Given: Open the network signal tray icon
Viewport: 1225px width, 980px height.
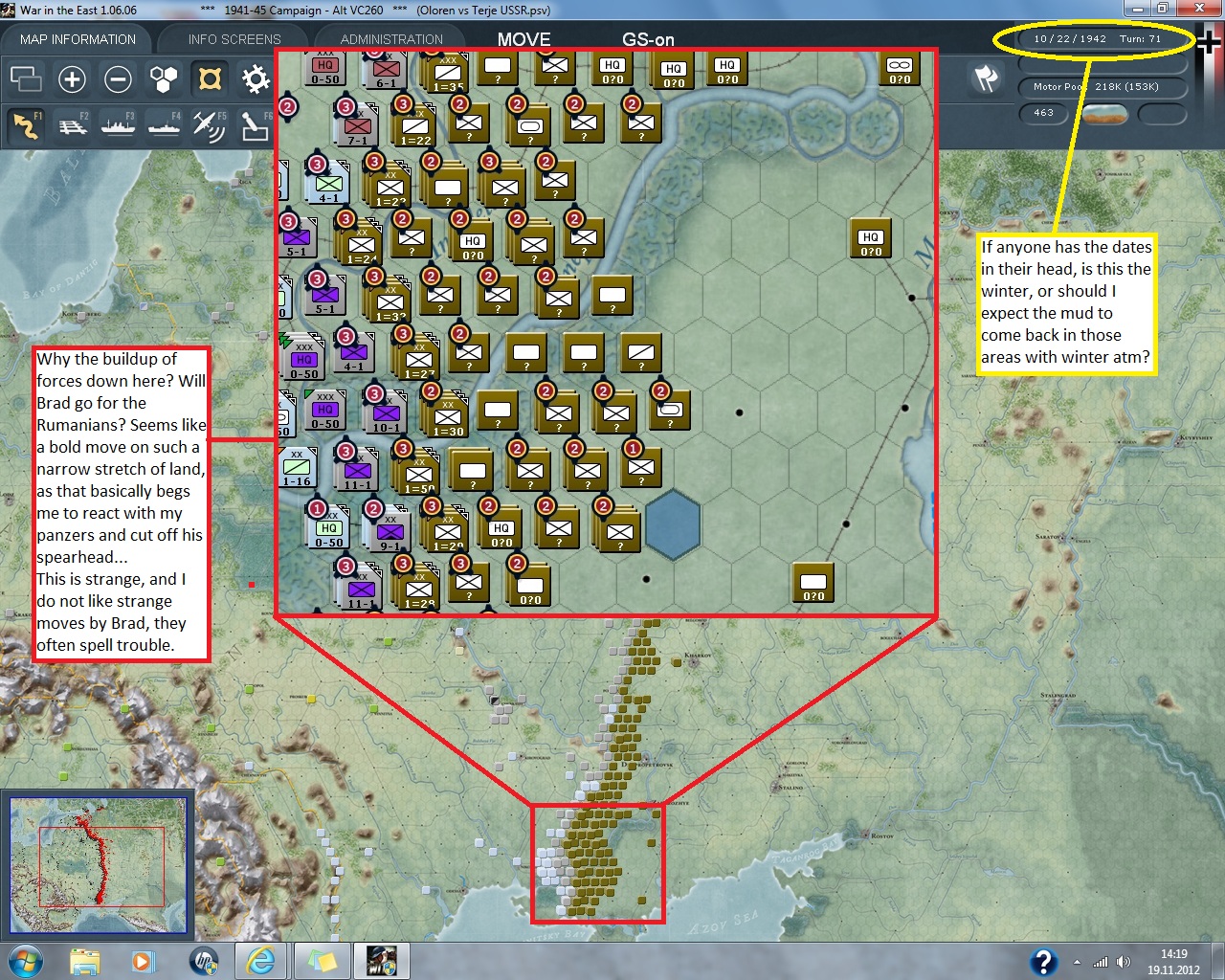Looking at the screenshot, I should tap(1101, 962).
